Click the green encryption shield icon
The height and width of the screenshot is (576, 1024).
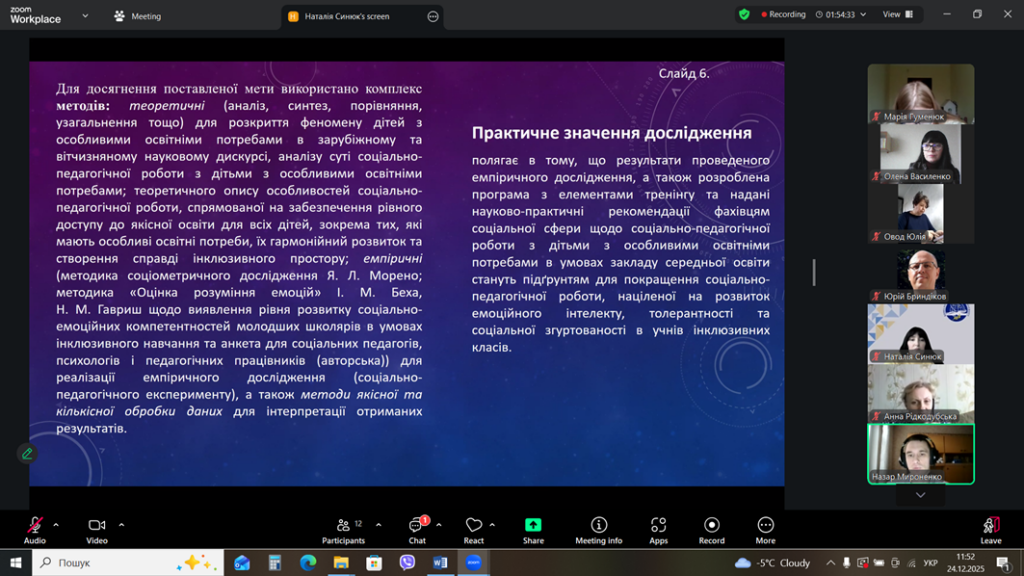click(744, 15)
